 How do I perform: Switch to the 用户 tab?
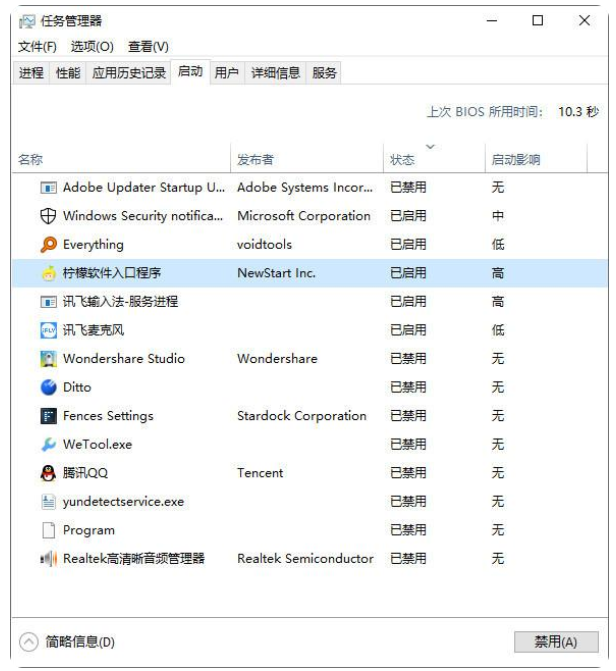pos(227,73)
